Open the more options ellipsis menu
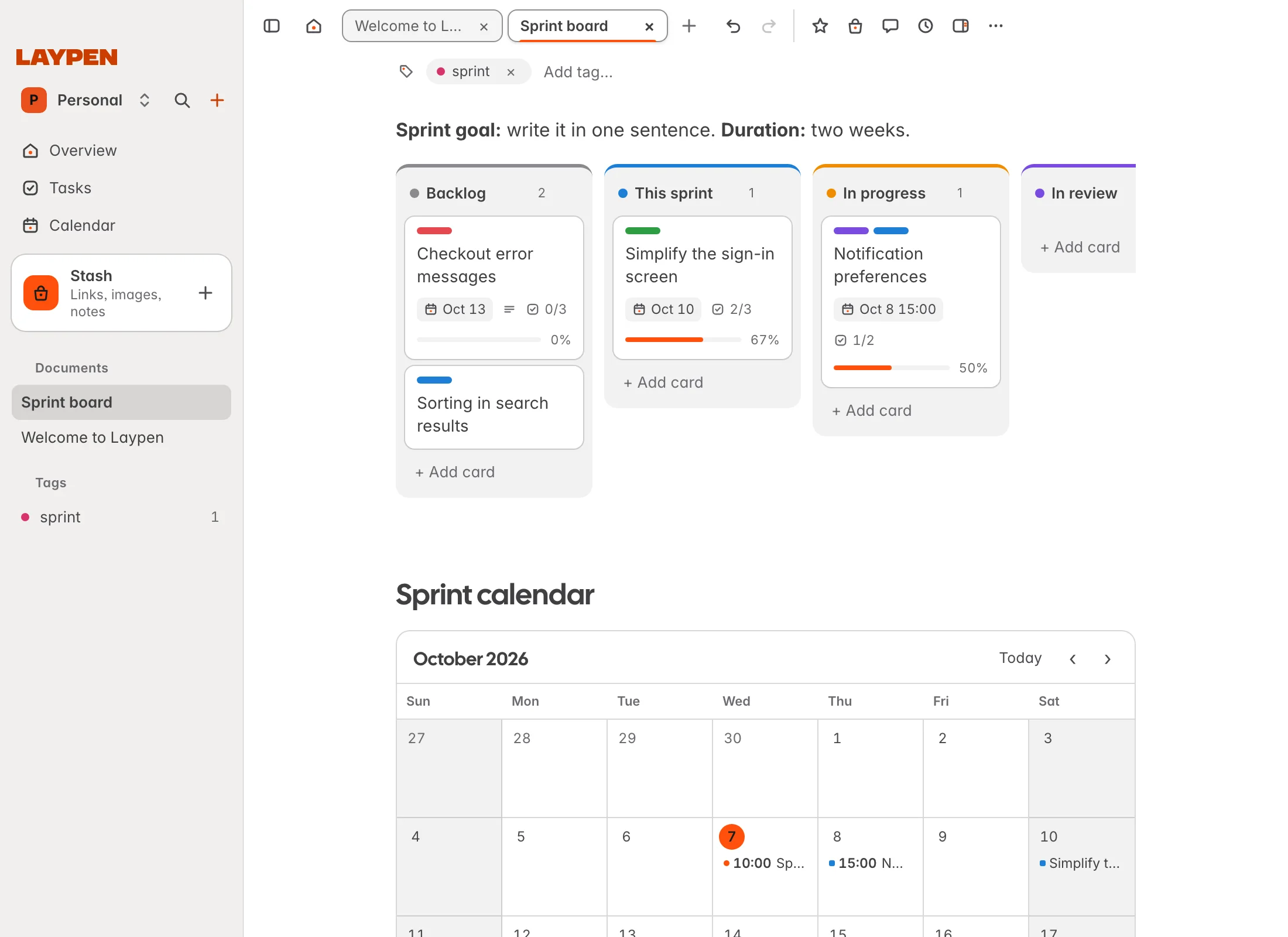 (996, 26)
